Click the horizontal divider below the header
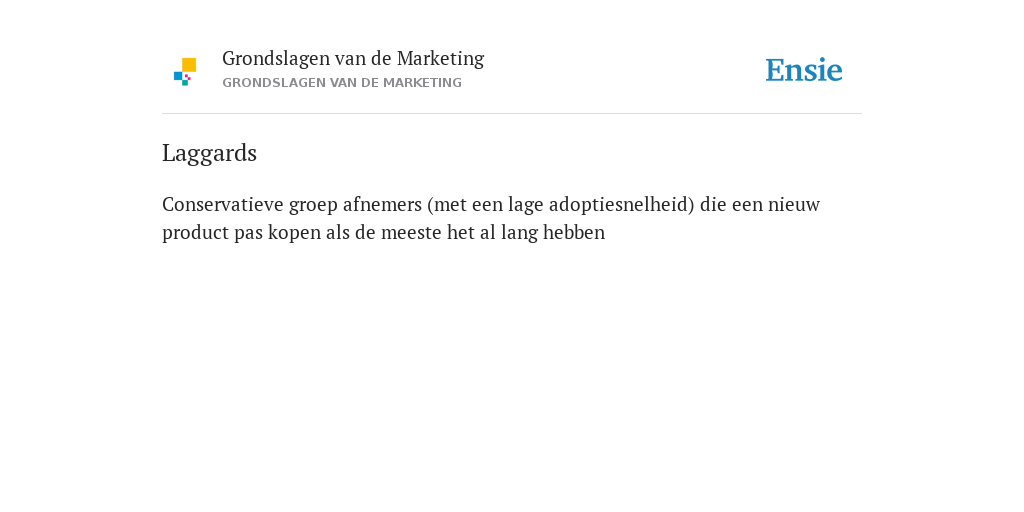The width and height of the screenshot is (1024, 512). click(x=512, y=114)
